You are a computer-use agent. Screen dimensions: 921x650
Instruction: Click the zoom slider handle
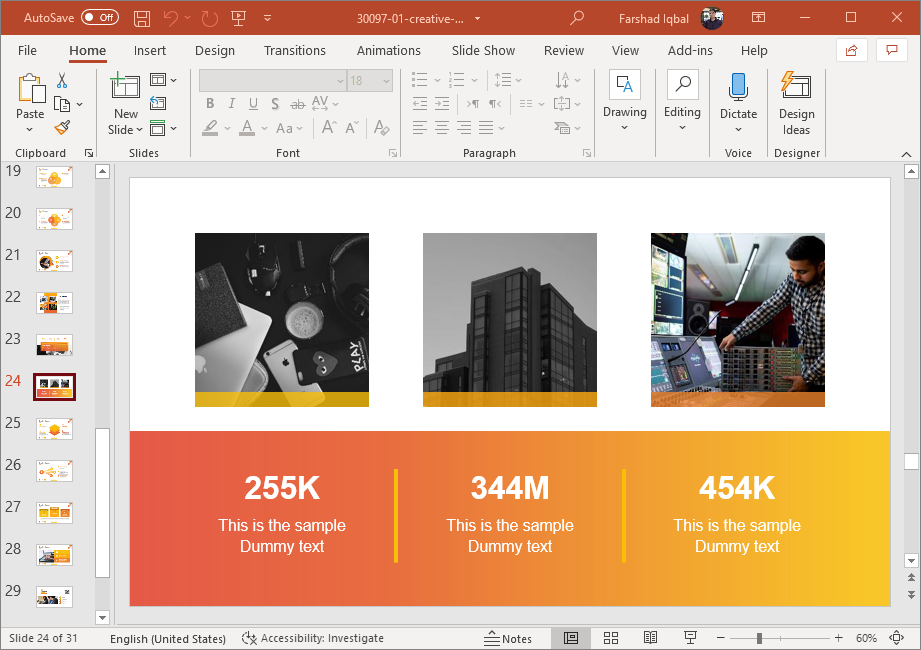(759, 638)
